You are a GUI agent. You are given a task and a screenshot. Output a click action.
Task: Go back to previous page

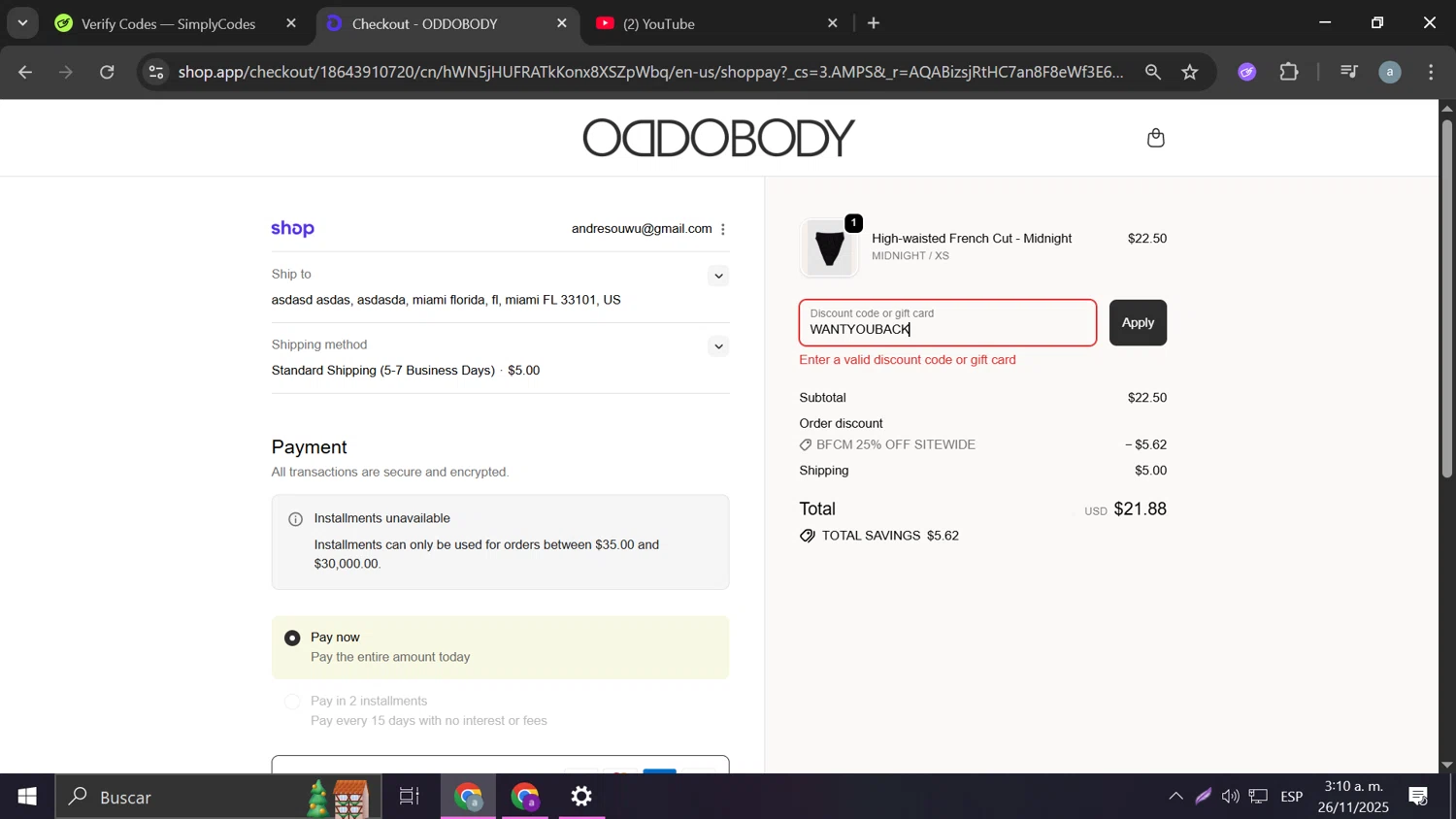(26, 72)
